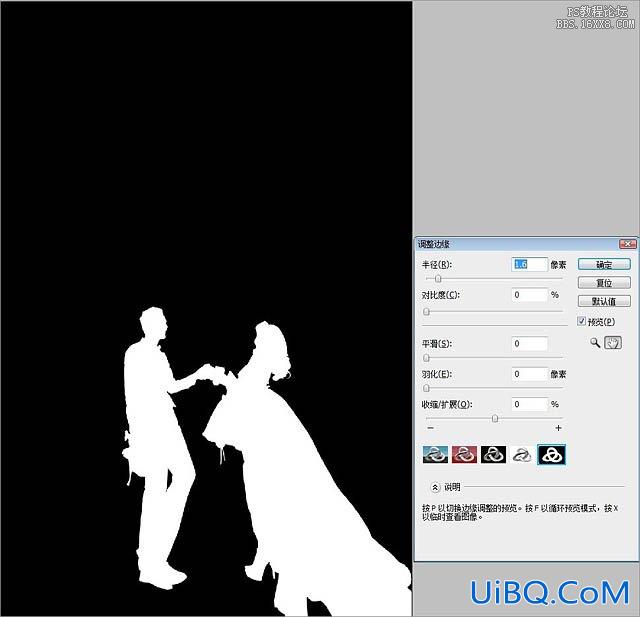Click the 半径 radius slider handle
Image resolution: width=640 pixels, height=617 pixels.
click(438, 279)
